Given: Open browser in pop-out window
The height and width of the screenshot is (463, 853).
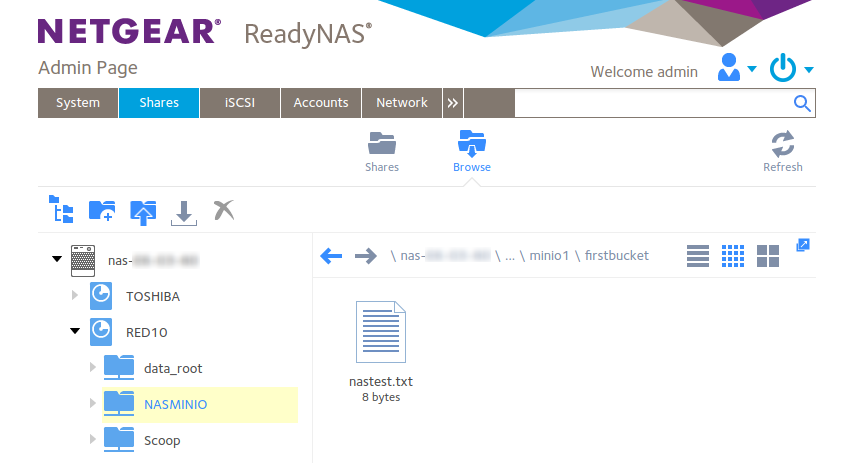Looking at the screenshot, I should (x=802, y=245).
